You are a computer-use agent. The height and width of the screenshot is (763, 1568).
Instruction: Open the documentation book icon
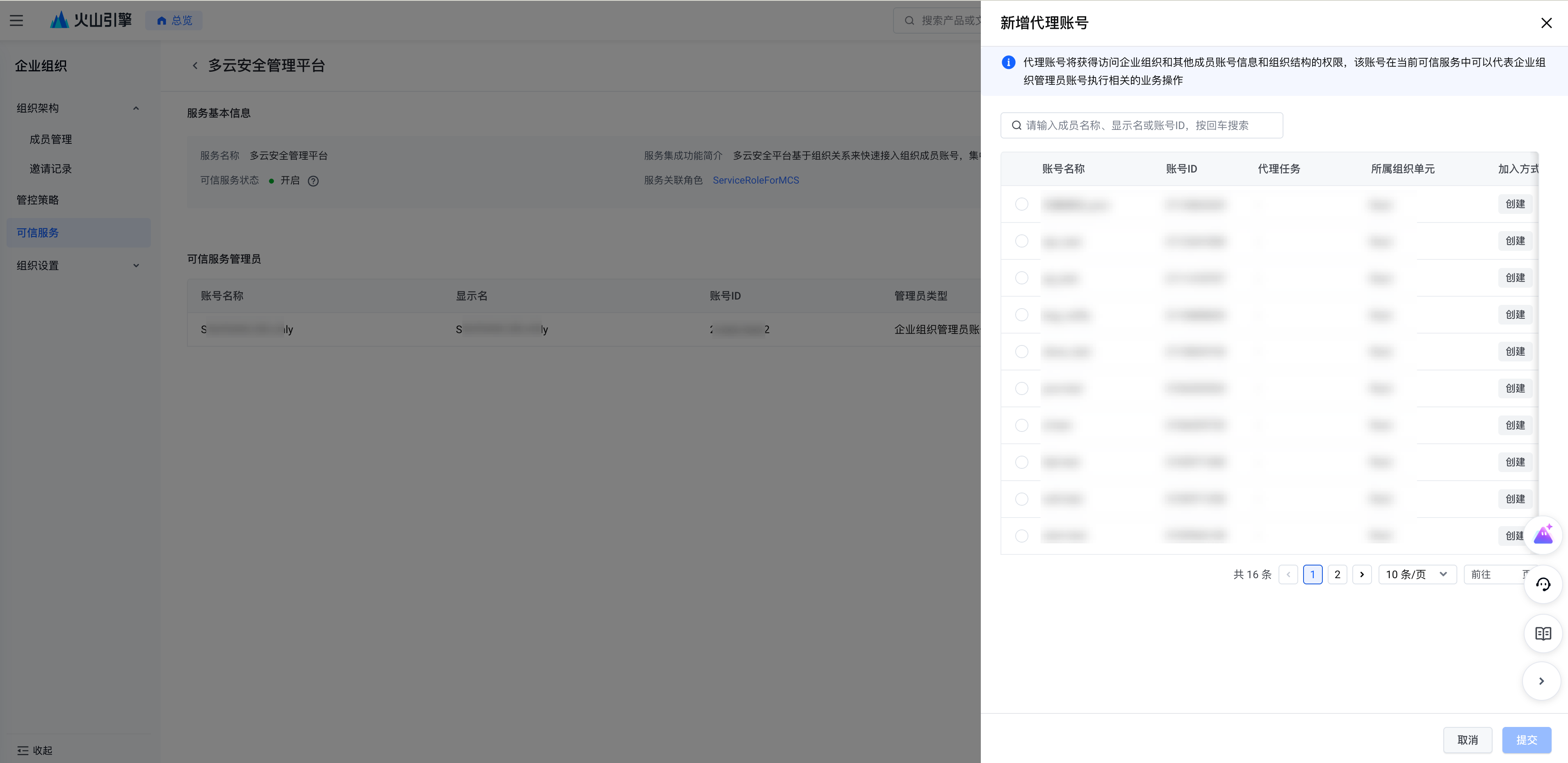pos(1543,634)
